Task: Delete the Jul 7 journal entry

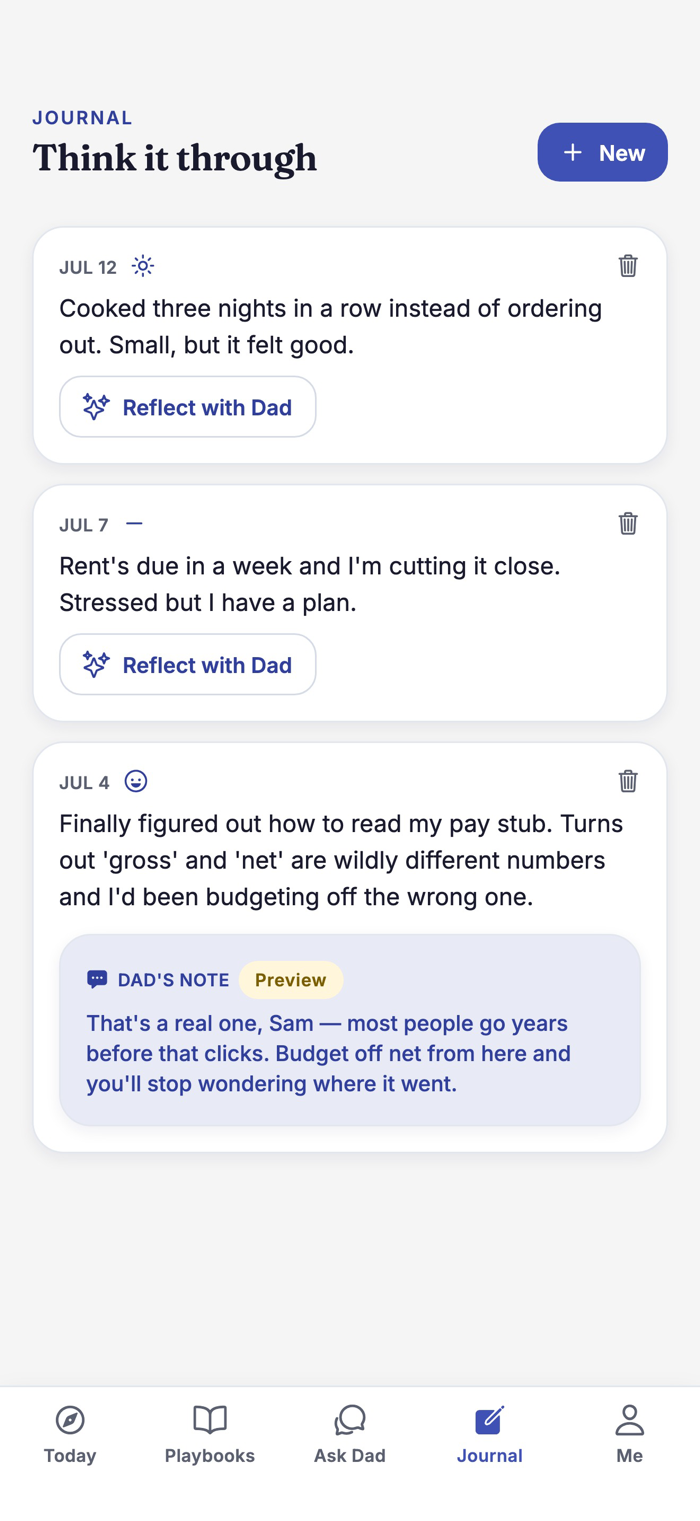Action: click(628, 524)
